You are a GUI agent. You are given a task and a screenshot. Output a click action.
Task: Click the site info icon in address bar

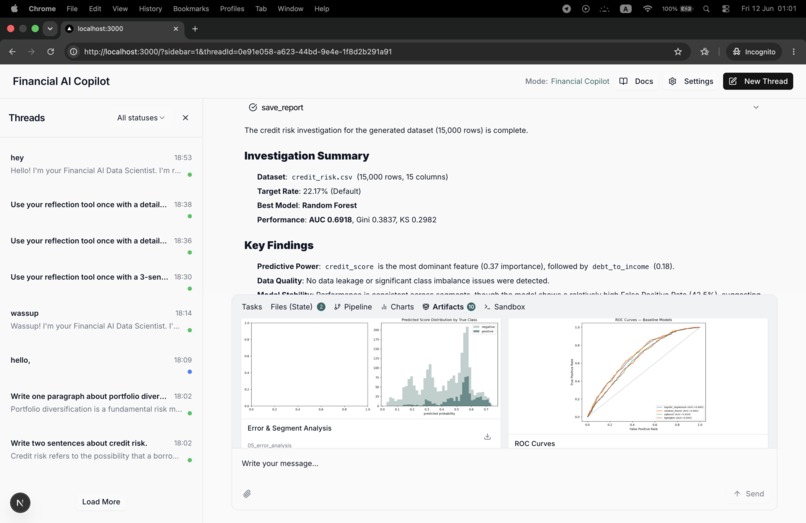[74, 51]
